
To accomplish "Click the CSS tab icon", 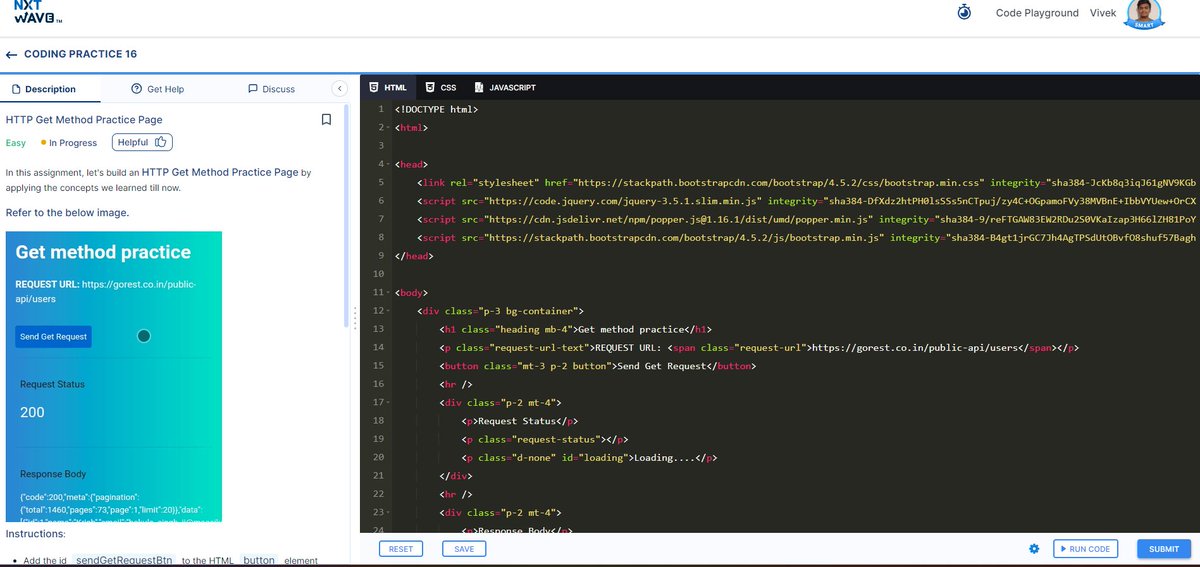I will [x=430, y=88].
